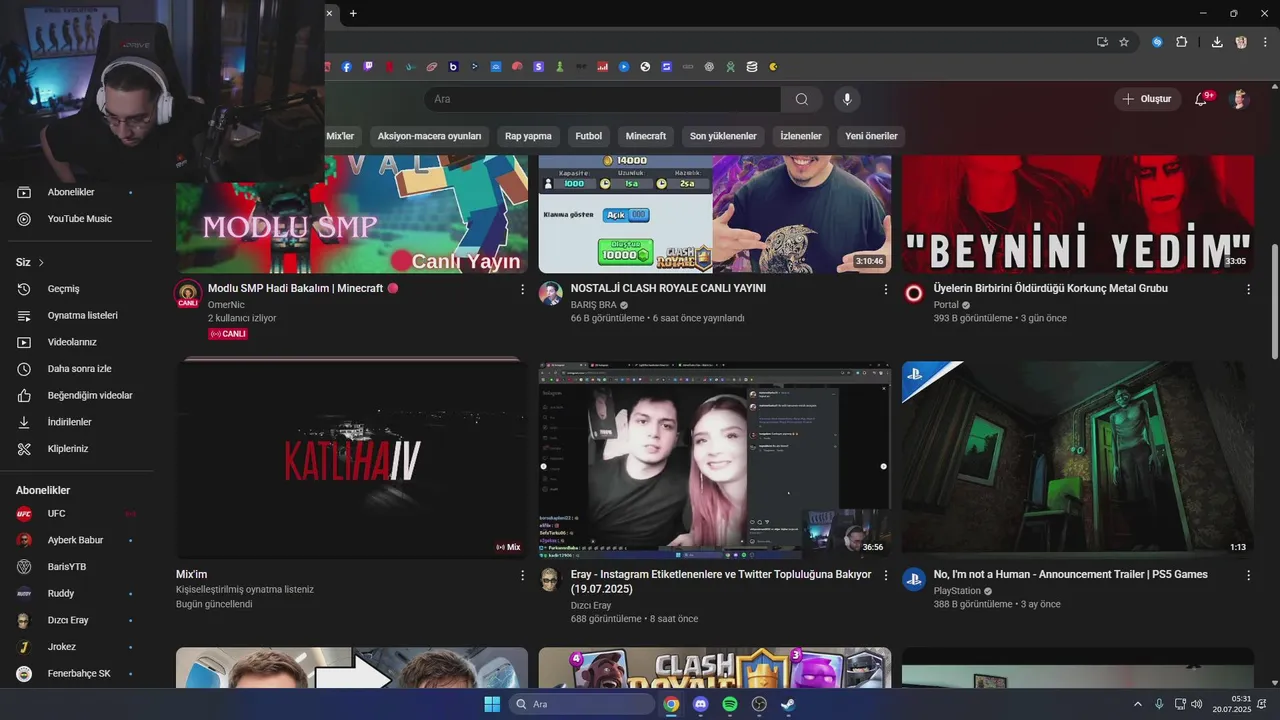The height and width of the screenshot is (720, 1280).
Task: Open Spotify from the taskbar
Action: pos(730,704)
